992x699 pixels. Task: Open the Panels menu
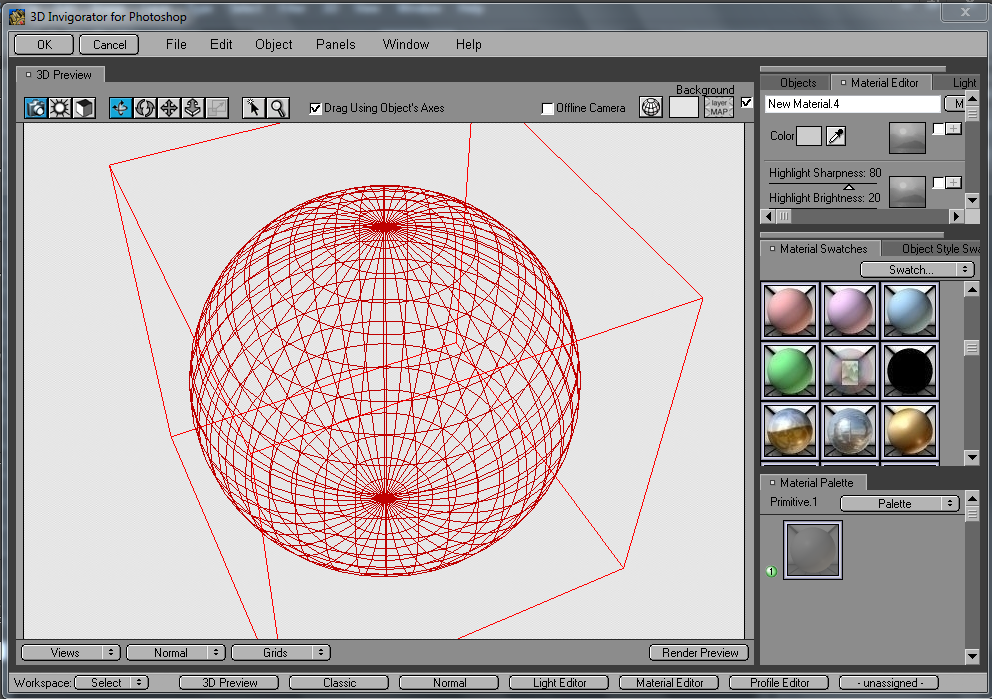tap(336, 44)
